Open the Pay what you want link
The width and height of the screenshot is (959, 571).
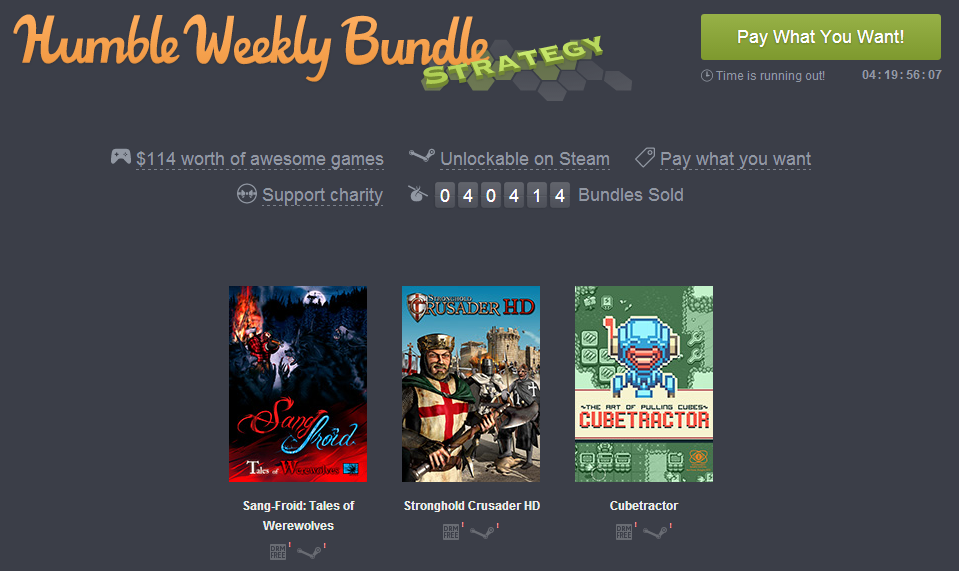735,159
